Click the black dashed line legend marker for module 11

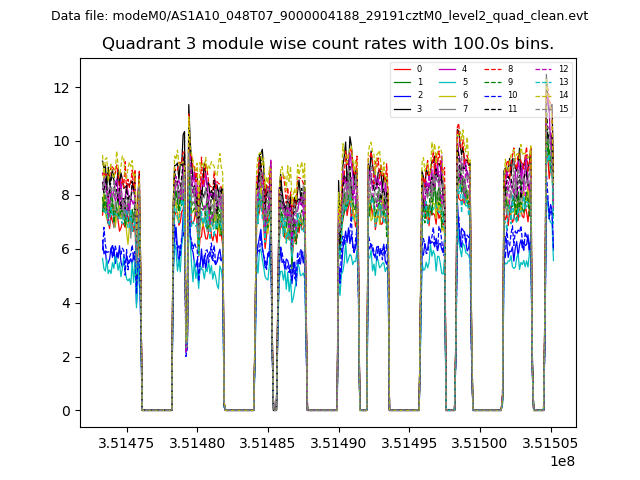pos(492,109)
